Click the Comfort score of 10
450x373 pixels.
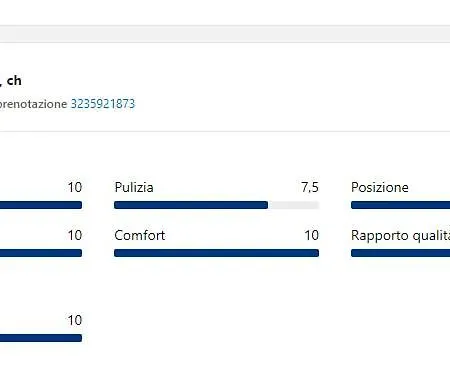coord(311,235)
